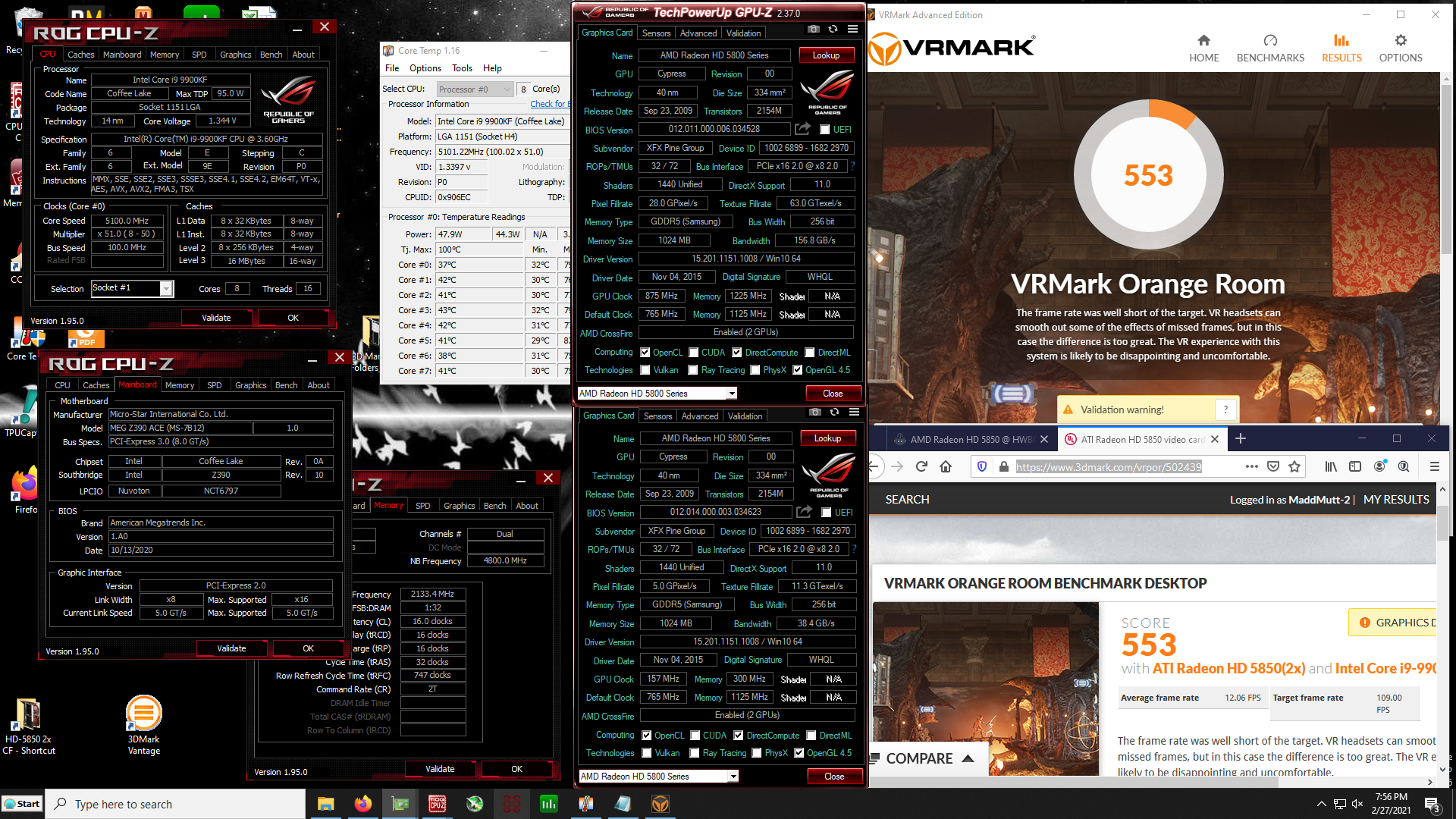The image size is (1456, 819).
Task: Select the SPD tab in Mainboard CPU-Z window
Action: click(x=215, y=385)
